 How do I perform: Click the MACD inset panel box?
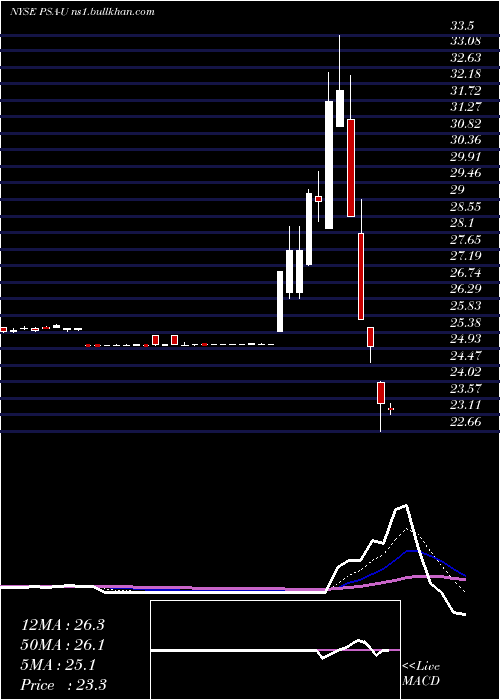[275, 650]
